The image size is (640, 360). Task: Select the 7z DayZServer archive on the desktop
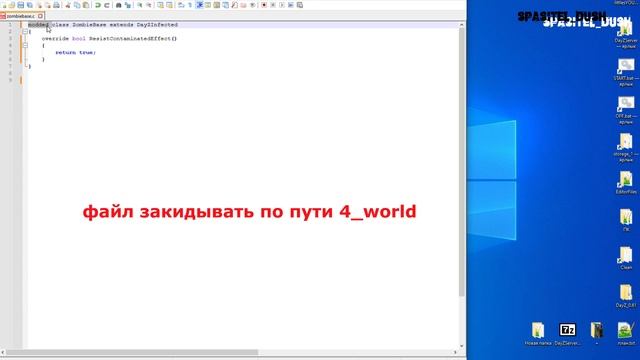[567, 334]
